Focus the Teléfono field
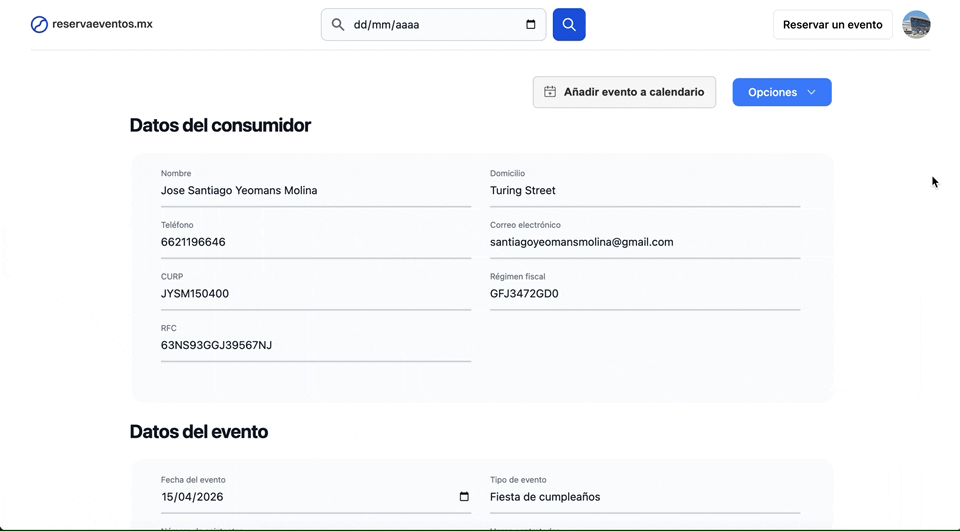This screenshot has width=960, height=531. [315, 242]
